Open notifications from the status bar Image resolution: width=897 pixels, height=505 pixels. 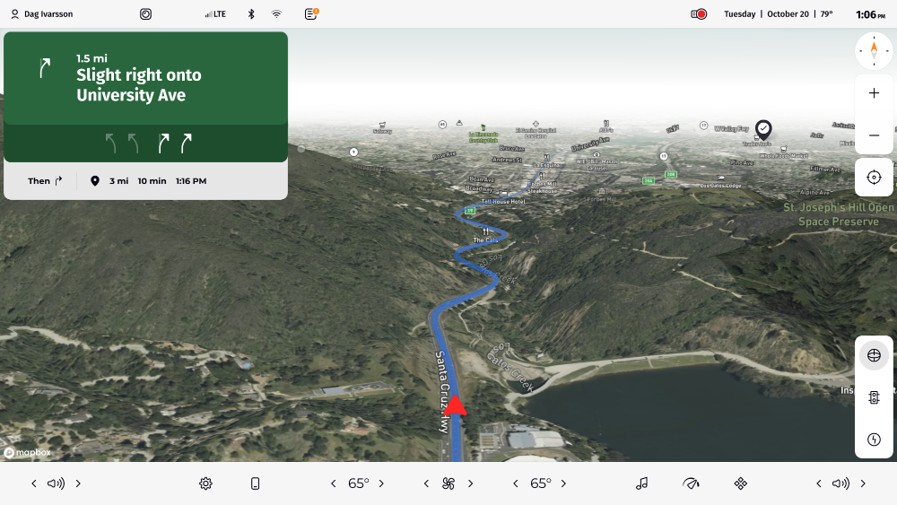click(x=311, y=14)
